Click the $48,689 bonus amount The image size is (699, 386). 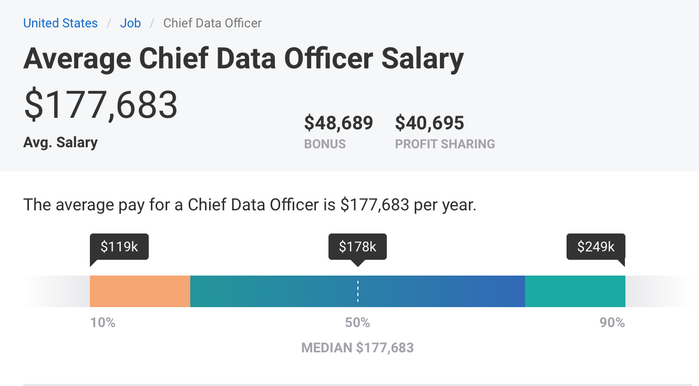pyautogui.click(x=338, y=123)
